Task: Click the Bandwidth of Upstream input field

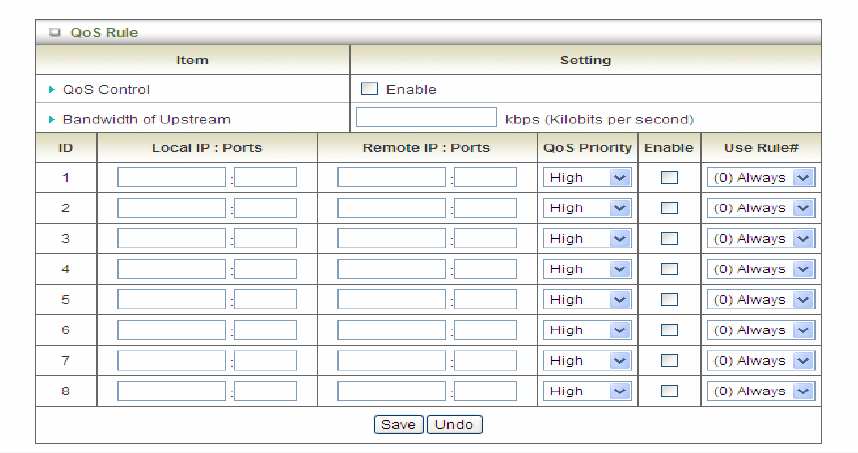Action: 426,119
